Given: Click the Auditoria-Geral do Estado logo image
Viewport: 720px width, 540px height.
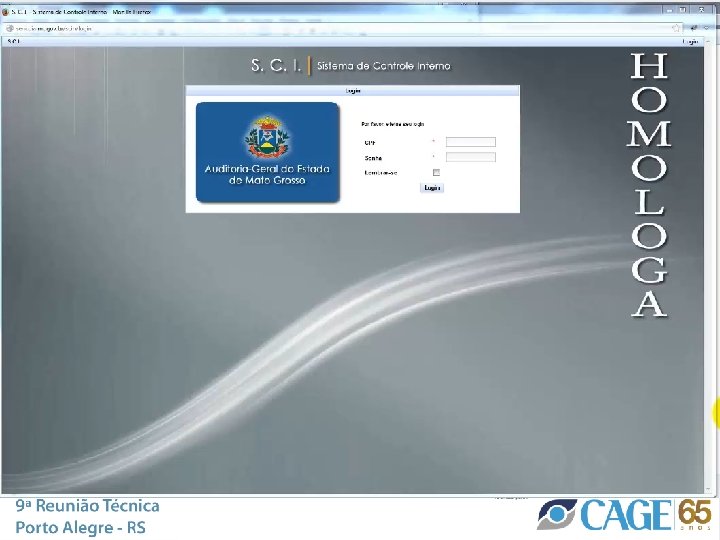Looking at the screenshot, I should (x=268, y=152).
